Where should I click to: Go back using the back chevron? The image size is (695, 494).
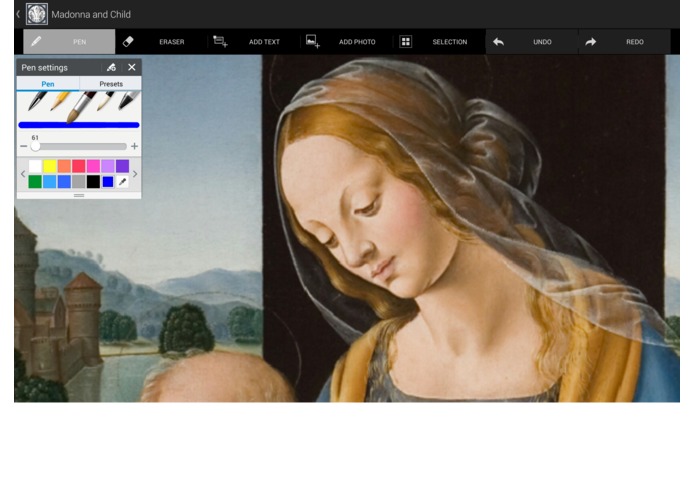[18, 14]
